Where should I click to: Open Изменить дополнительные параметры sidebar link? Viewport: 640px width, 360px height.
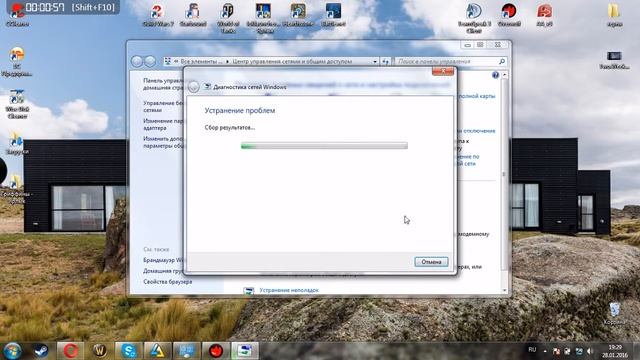163,142
